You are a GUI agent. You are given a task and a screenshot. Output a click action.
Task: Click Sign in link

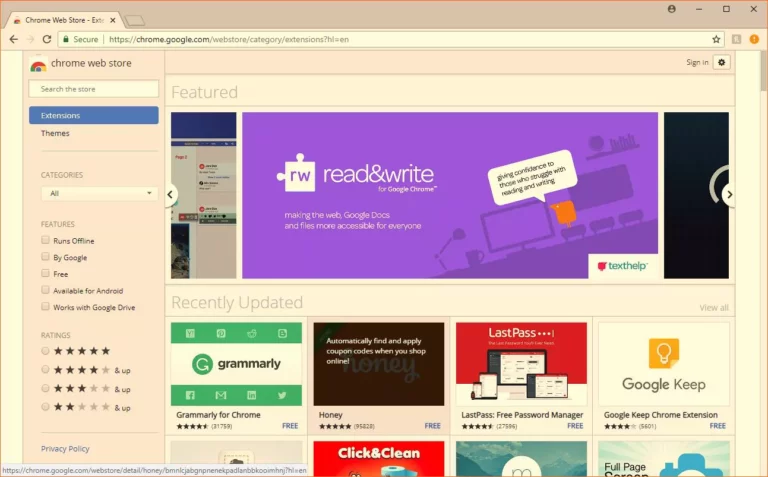point(697,62)
